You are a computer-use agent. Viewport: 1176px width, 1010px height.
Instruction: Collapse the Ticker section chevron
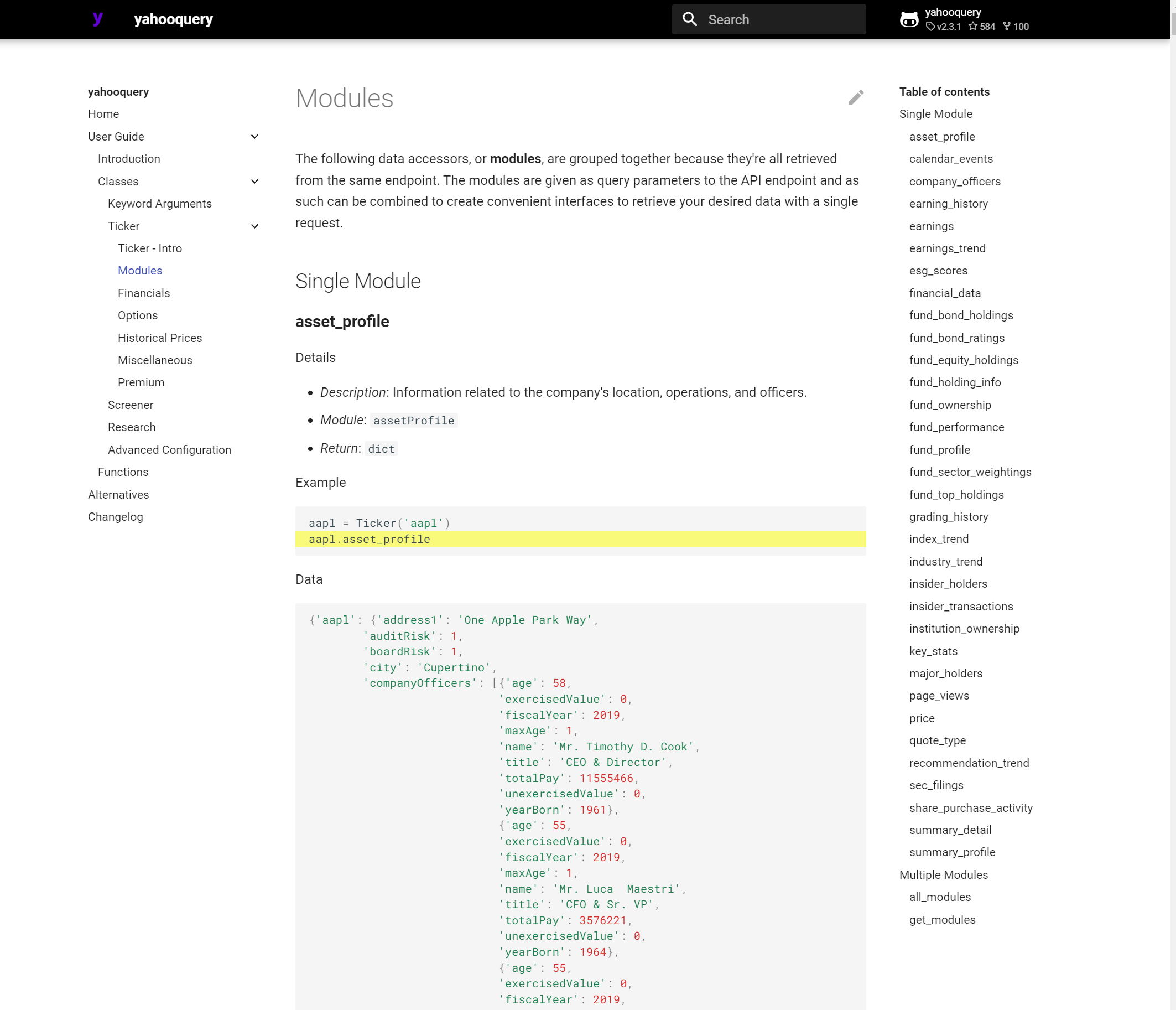pos(255,226)
